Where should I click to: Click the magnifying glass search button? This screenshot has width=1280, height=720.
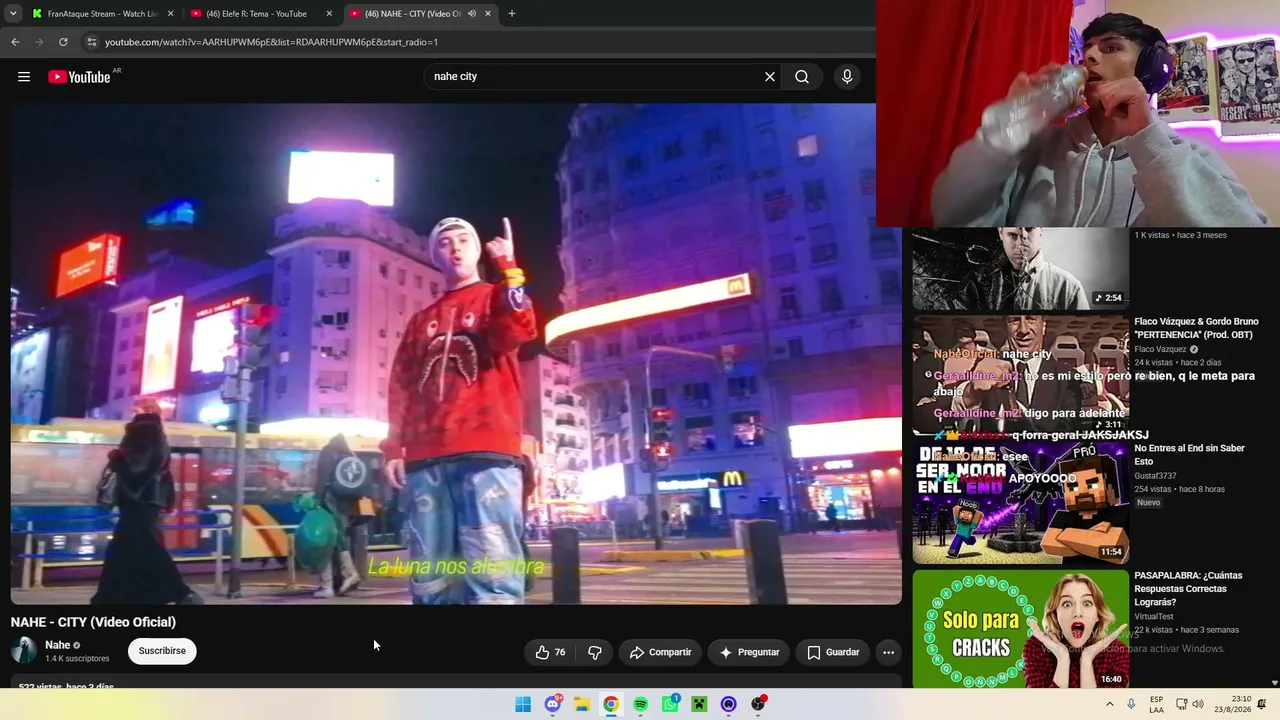click(802, 77)
